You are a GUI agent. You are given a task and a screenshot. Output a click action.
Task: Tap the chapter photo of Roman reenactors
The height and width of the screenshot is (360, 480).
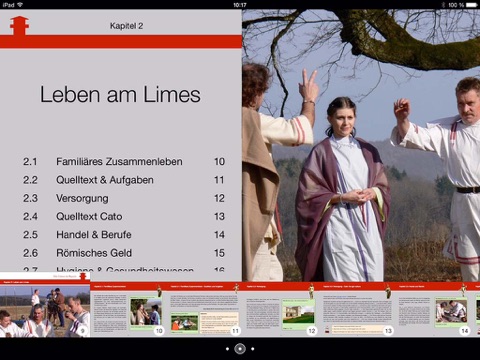pyautogui.click(x=361, y=145)
